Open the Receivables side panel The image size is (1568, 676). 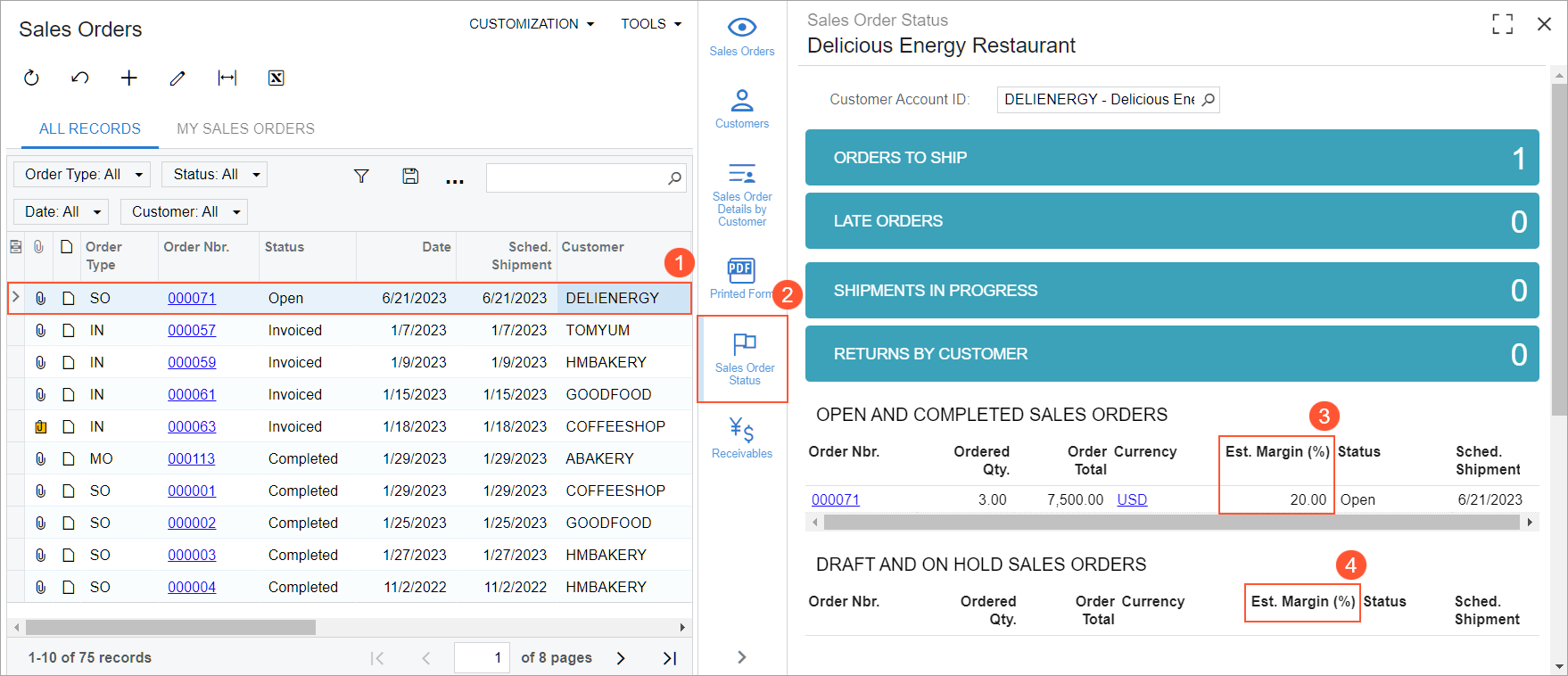click(x=742, y=438)
